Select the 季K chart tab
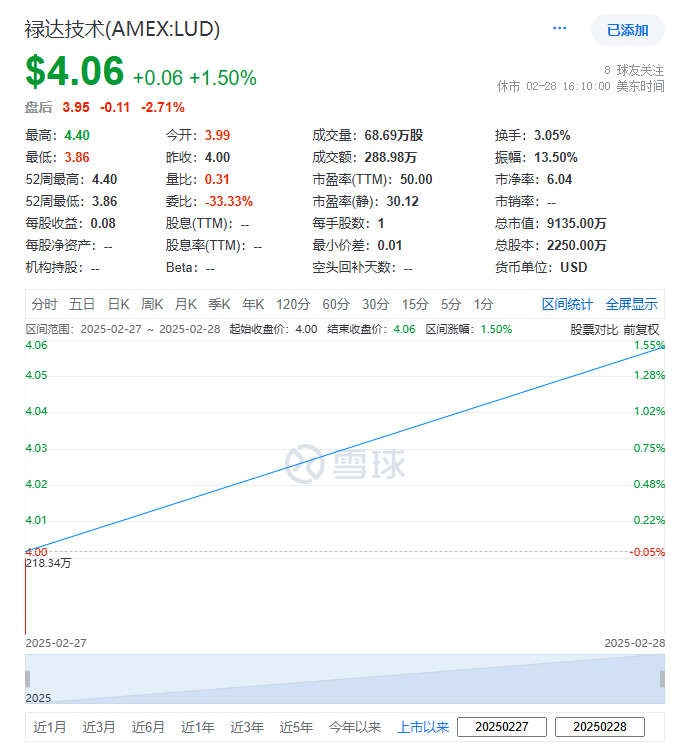Screen dimensions: 689x751 [219, 304]
